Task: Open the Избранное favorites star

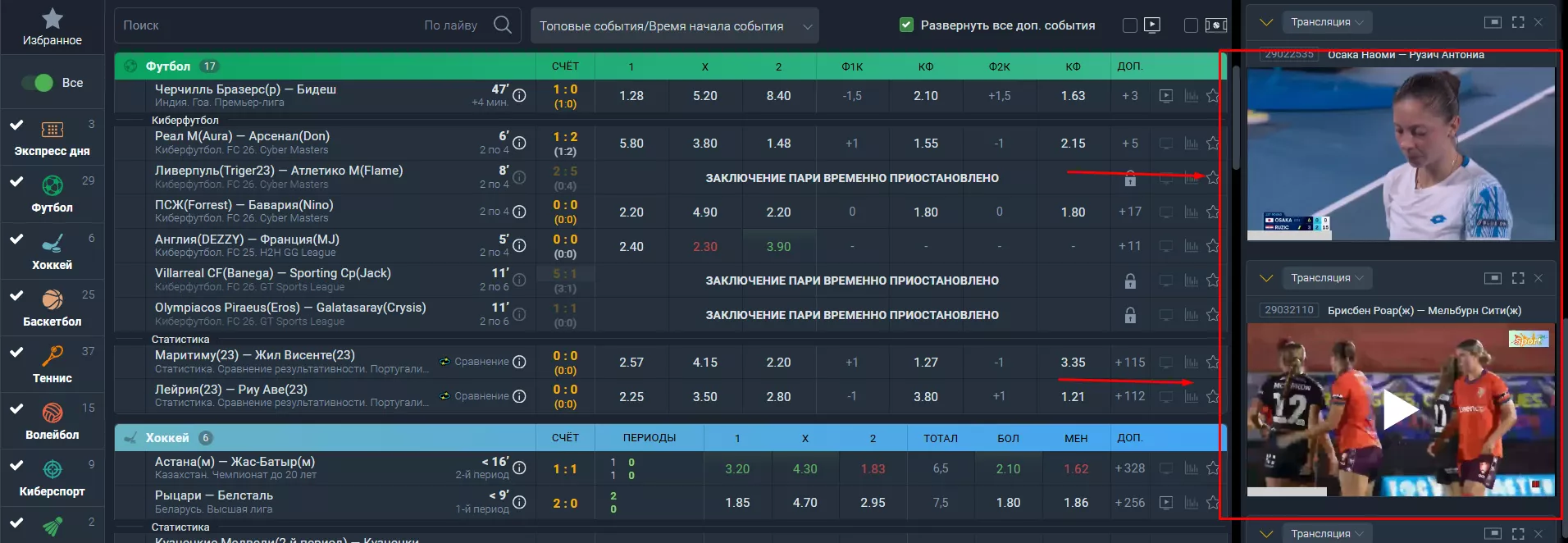Action: (x=52, y=19)
